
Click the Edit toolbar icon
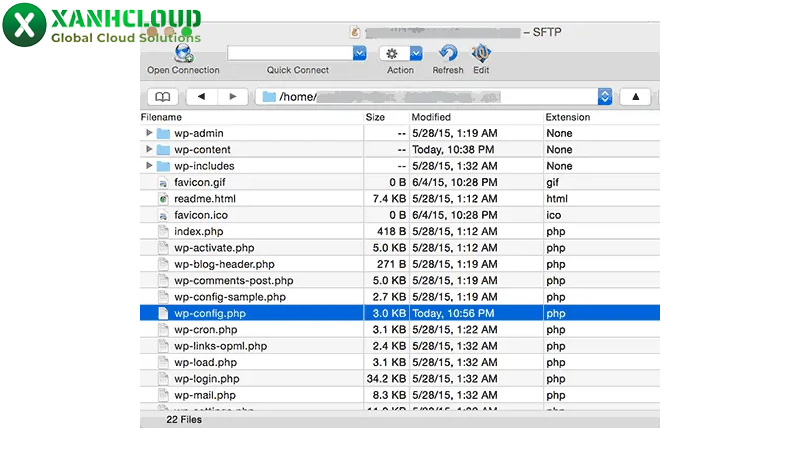(x=481, y=53)
